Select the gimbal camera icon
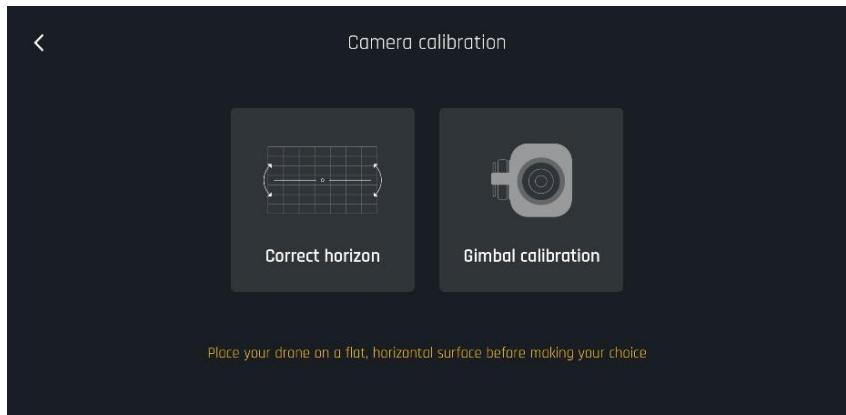 (x=531, y=180)
